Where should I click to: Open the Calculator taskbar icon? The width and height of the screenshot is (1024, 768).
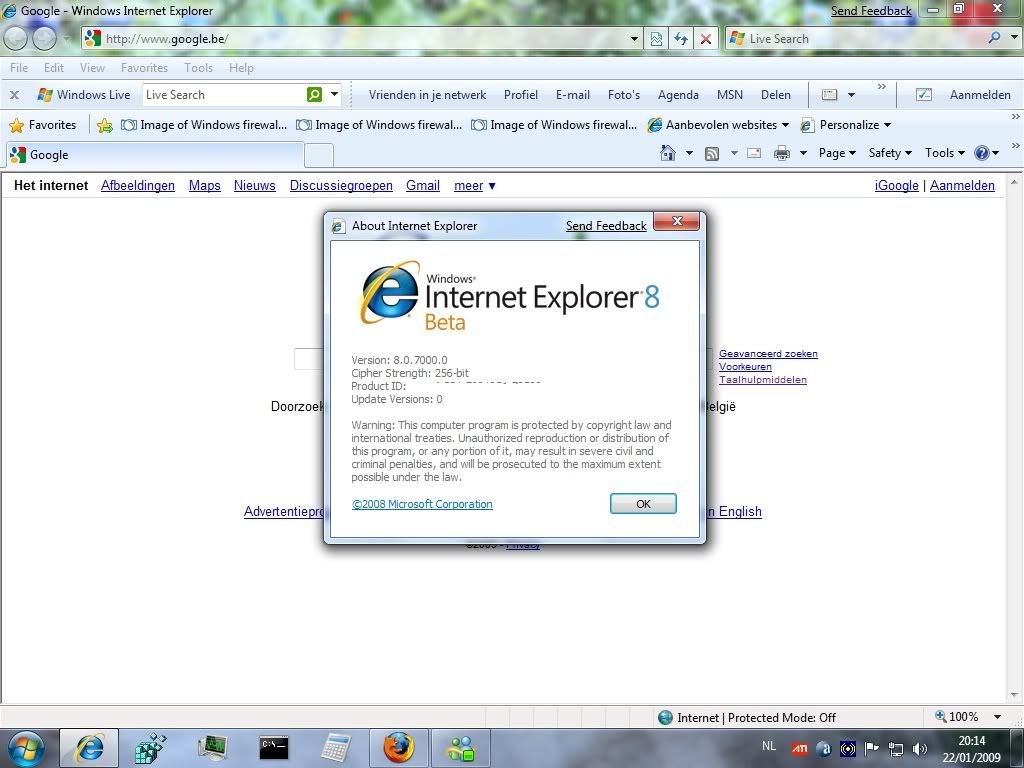coord(336,748)
